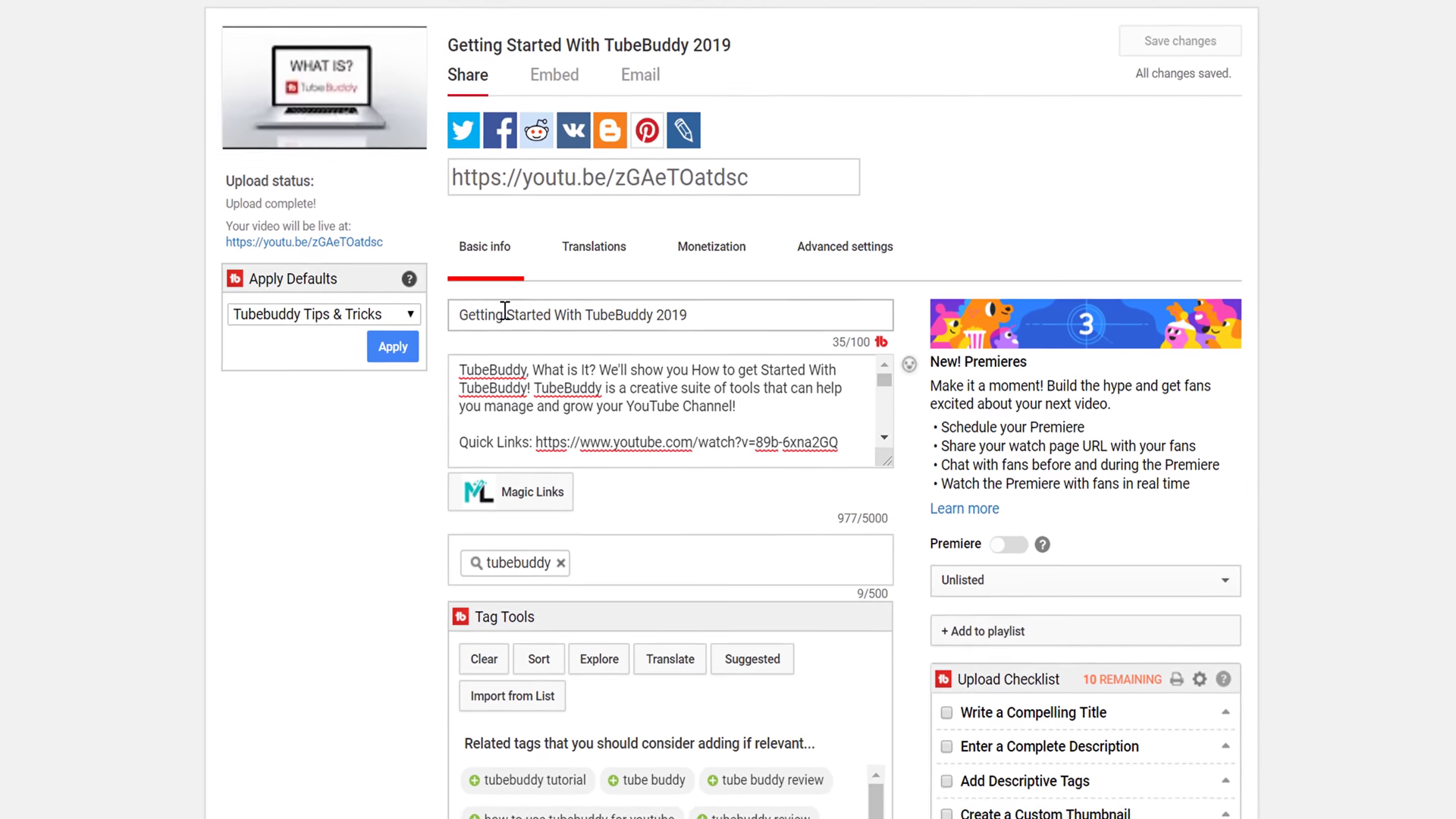This screenshot has height=819, width=1456.
Task: Check Enter a Complete Description
Action: pyautogui.click(x=946, y=747)
